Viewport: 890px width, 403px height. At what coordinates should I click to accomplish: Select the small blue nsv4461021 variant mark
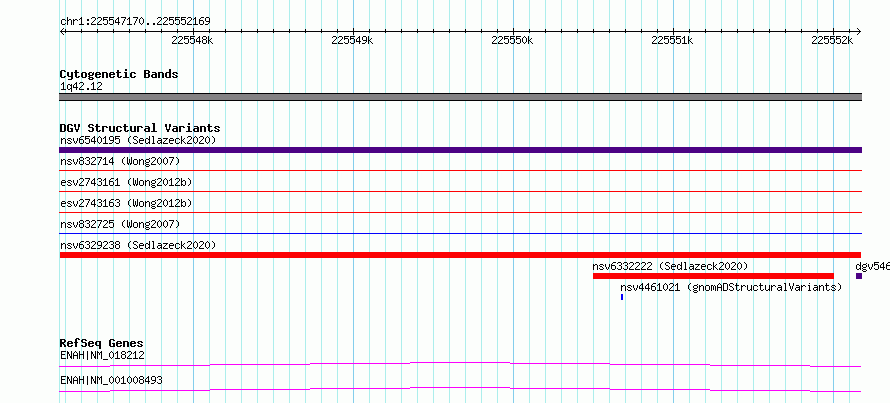point(622,297)
